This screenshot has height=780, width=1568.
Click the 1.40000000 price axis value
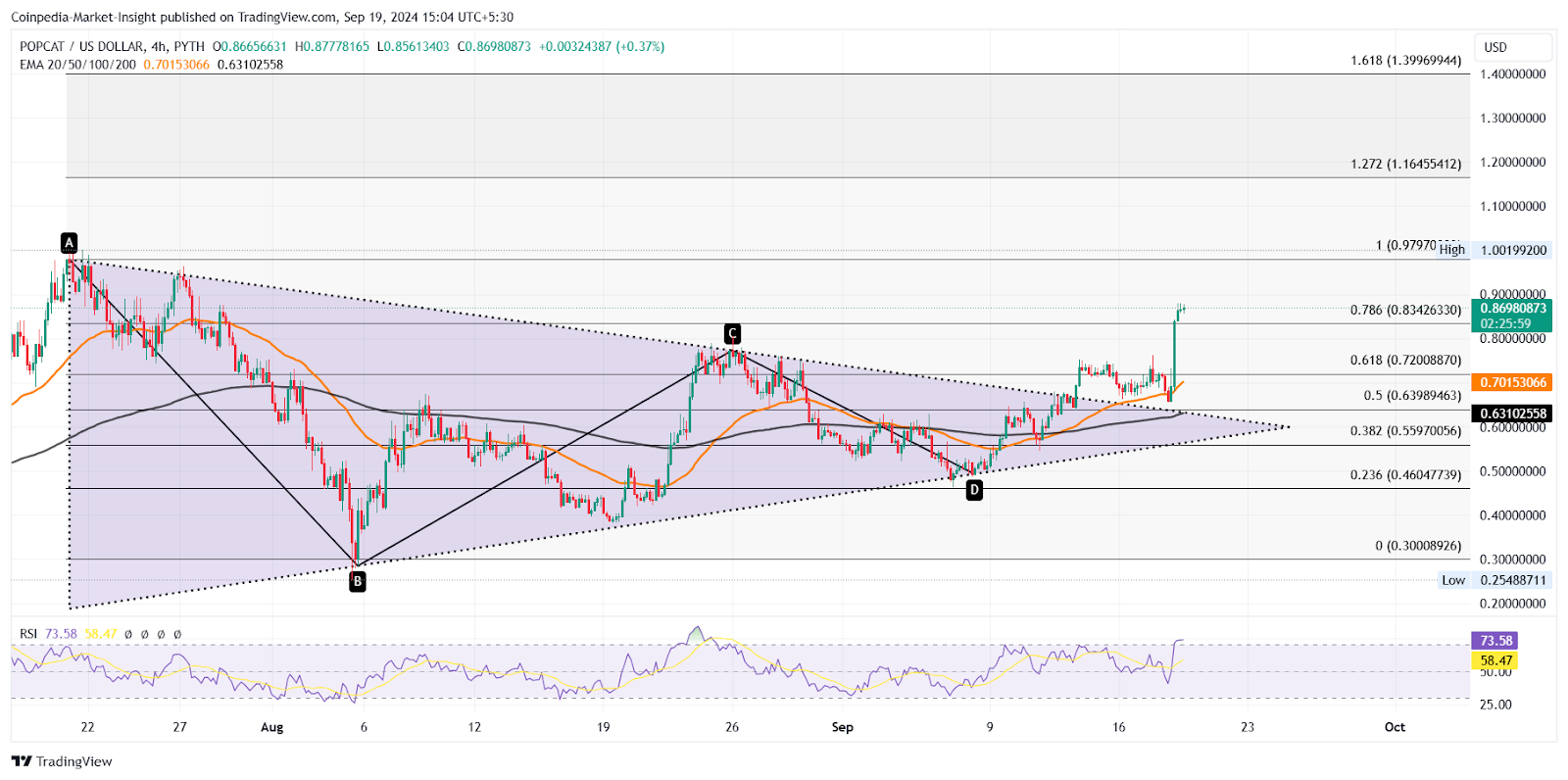point(1513,73)
